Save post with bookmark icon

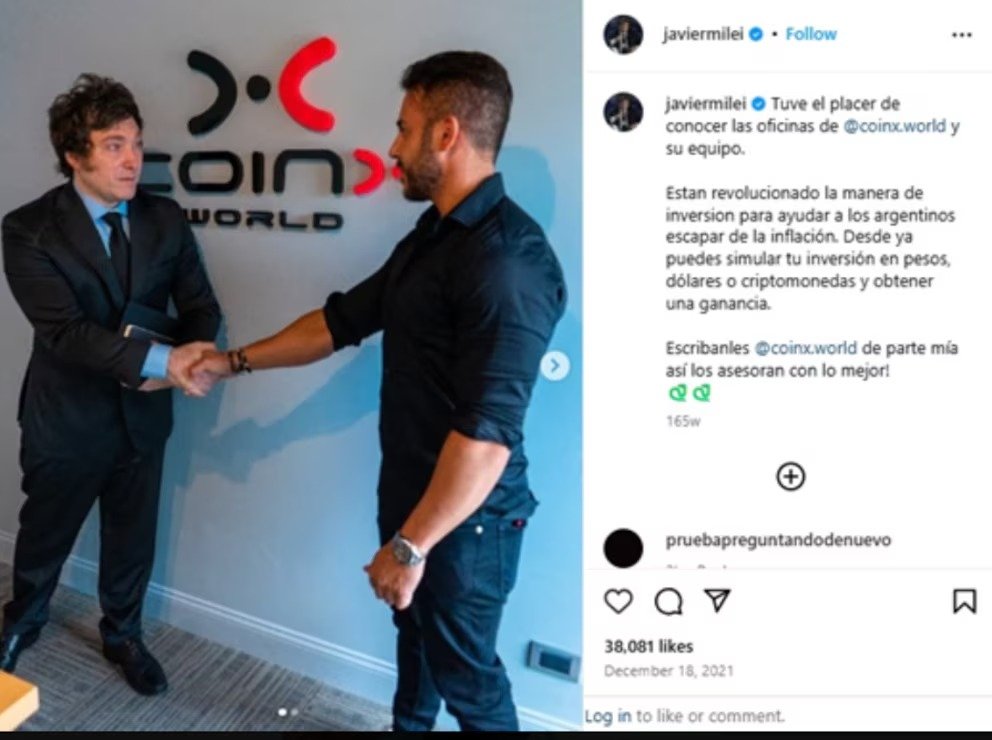[964, 601]
